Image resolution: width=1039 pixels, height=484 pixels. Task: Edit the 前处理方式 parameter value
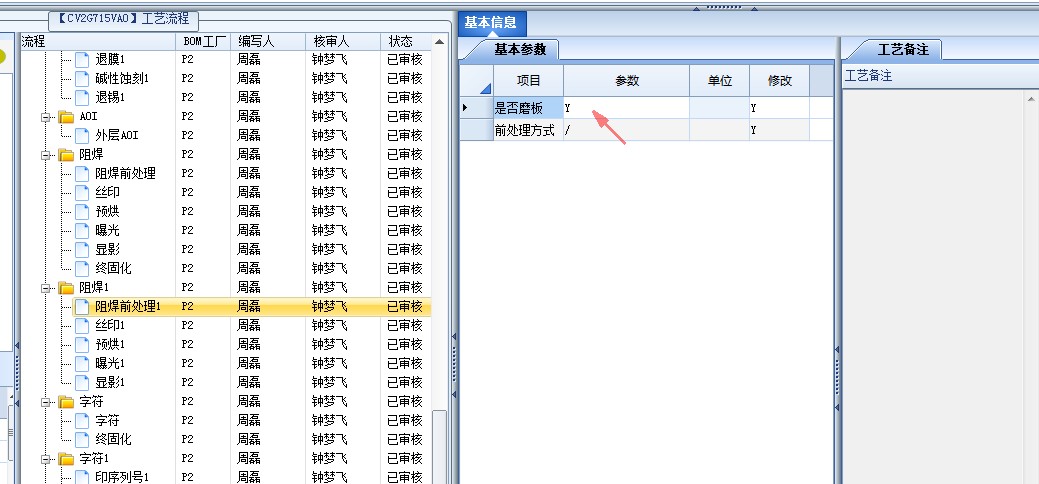click(627, 130)
